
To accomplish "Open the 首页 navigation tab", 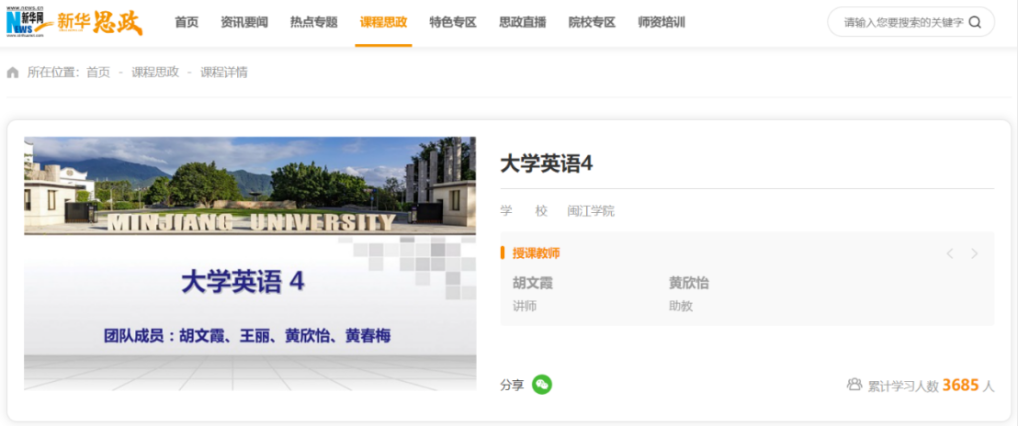I will [x=186, y=23].
